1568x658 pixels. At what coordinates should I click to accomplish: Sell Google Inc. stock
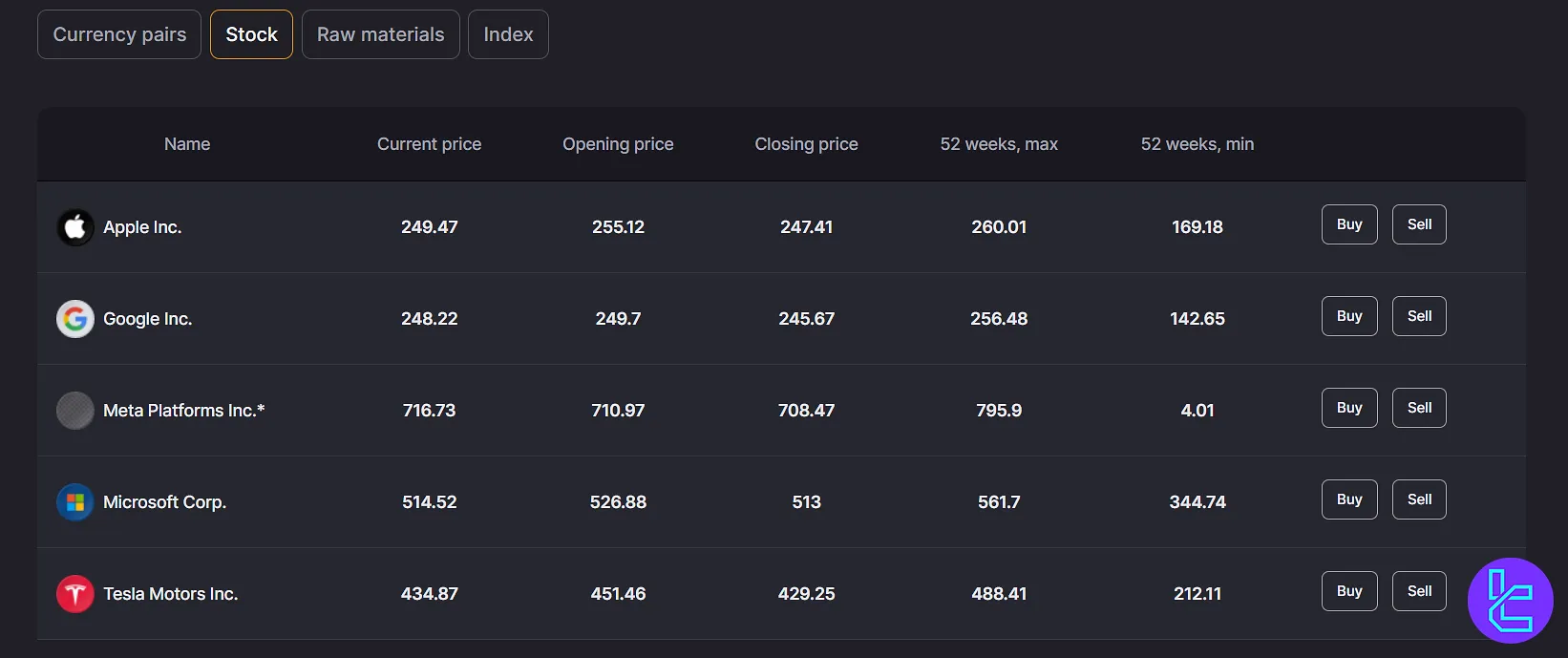[x=1419, y=316]
